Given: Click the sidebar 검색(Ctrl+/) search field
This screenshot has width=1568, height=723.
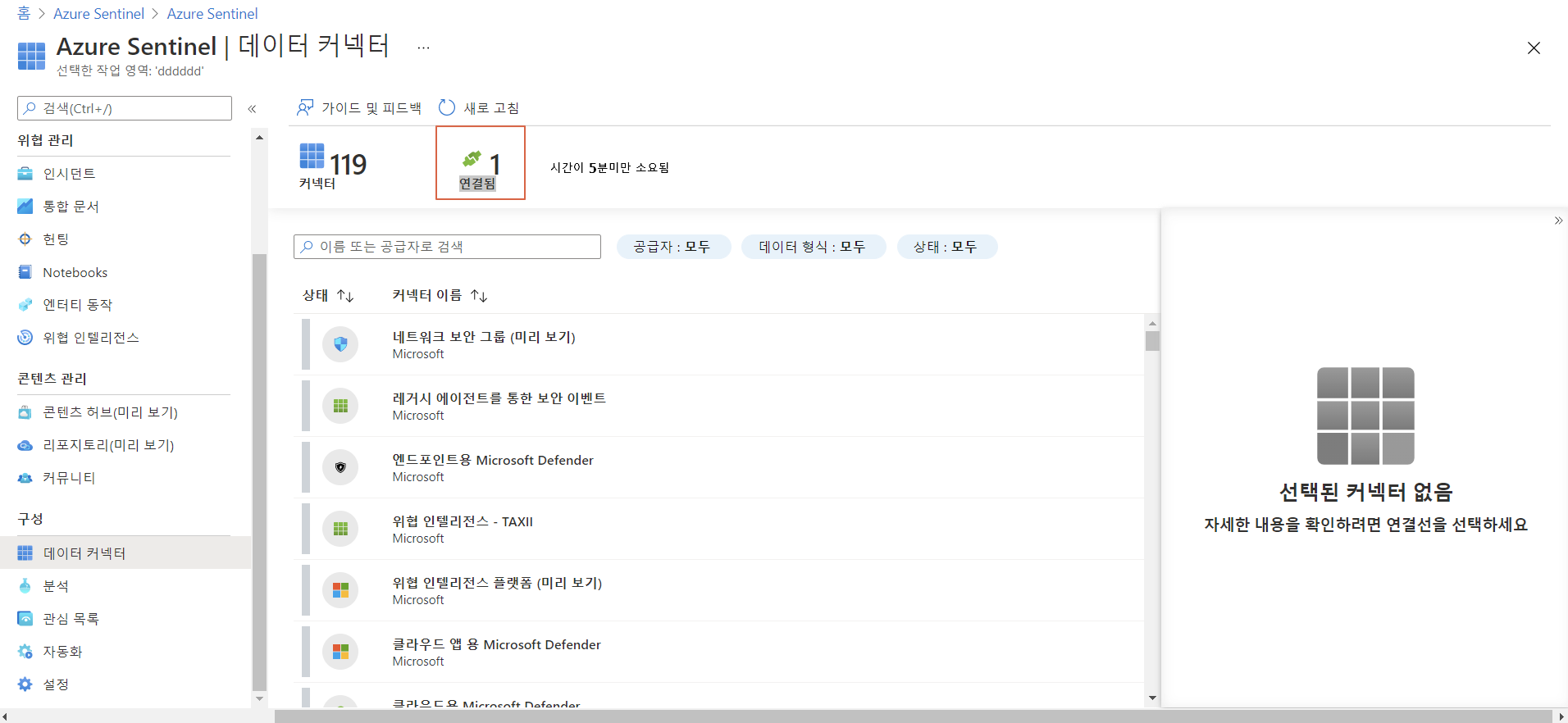Looking at the screenshot, I should (125, 108).
